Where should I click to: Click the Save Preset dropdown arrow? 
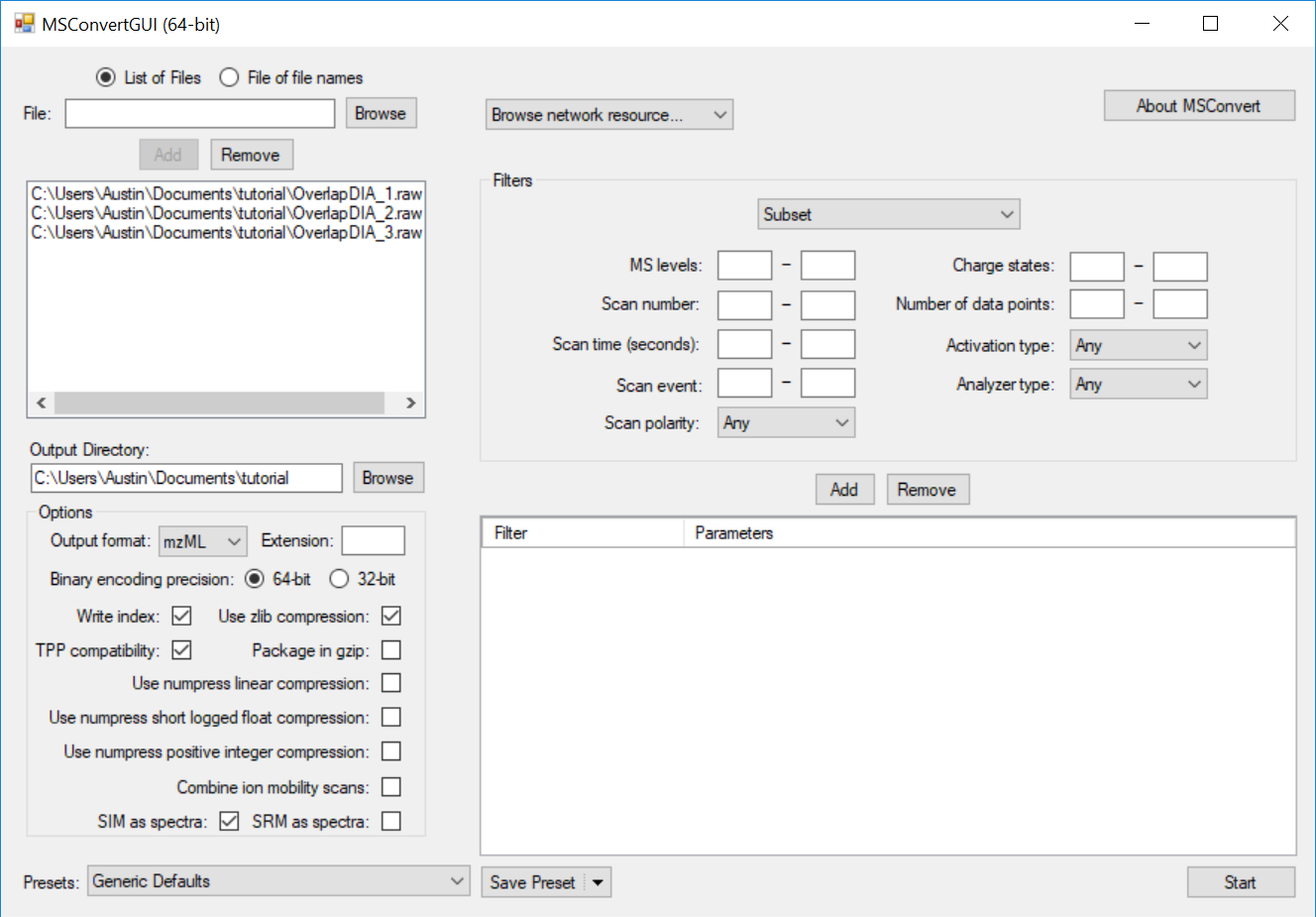pos(598,882)
